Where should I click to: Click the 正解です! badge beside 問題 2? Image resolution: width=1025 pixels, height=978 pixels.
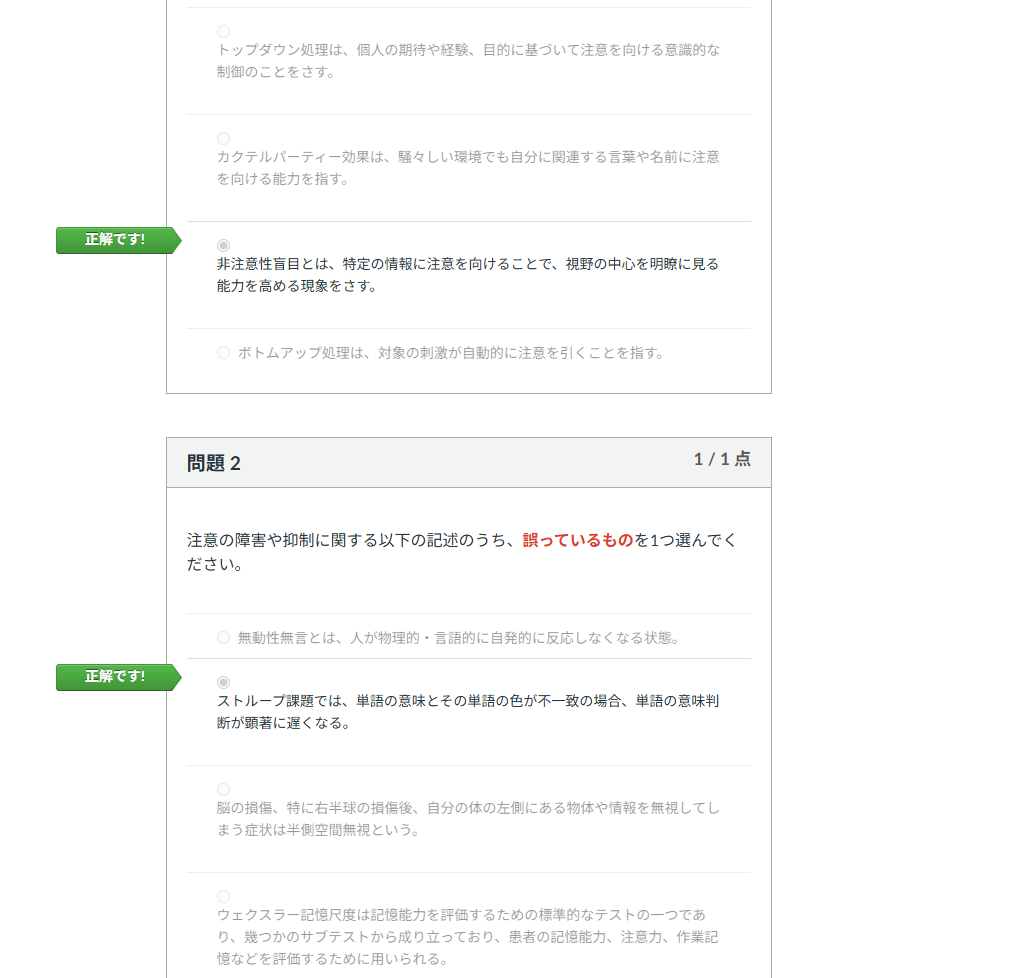pos(118,677)
